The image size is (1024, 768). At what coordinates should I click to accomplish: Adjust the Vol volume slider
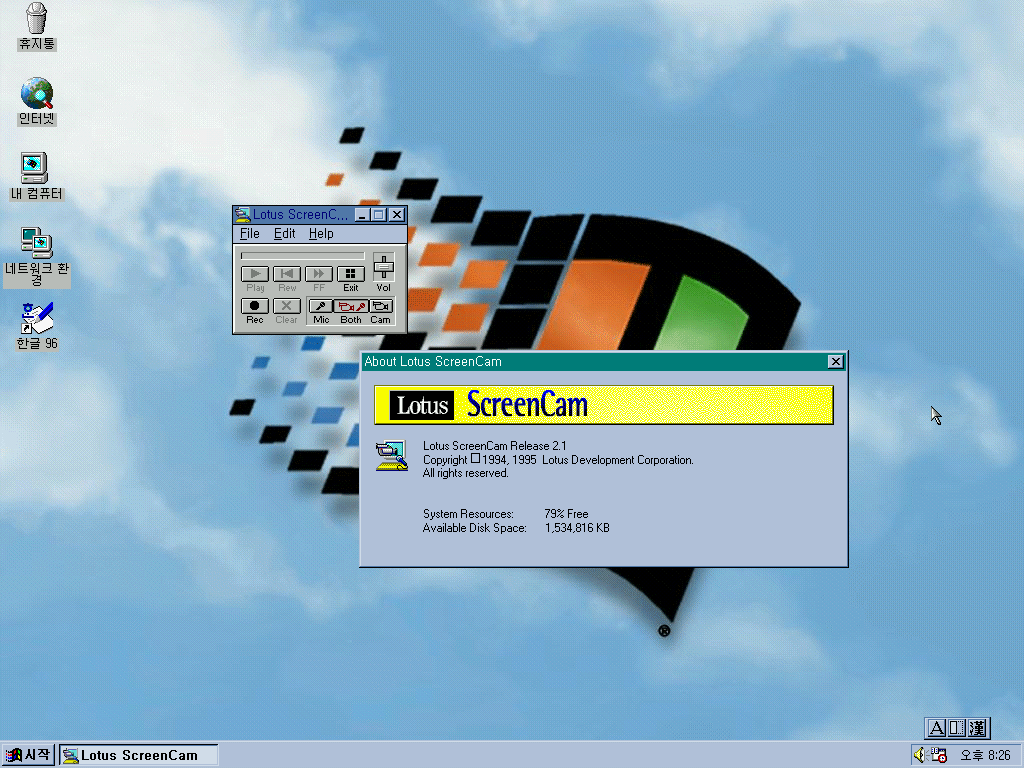pos(383,267)
